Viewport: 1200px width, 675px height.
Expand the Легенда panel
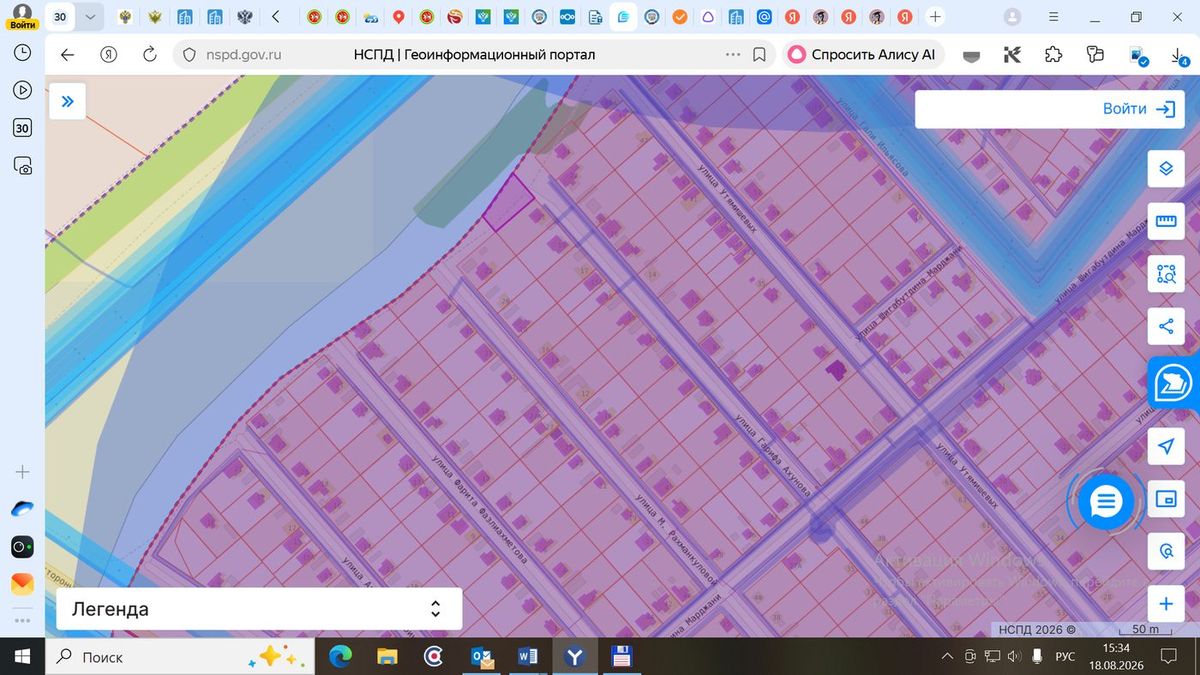coord(259,609)
